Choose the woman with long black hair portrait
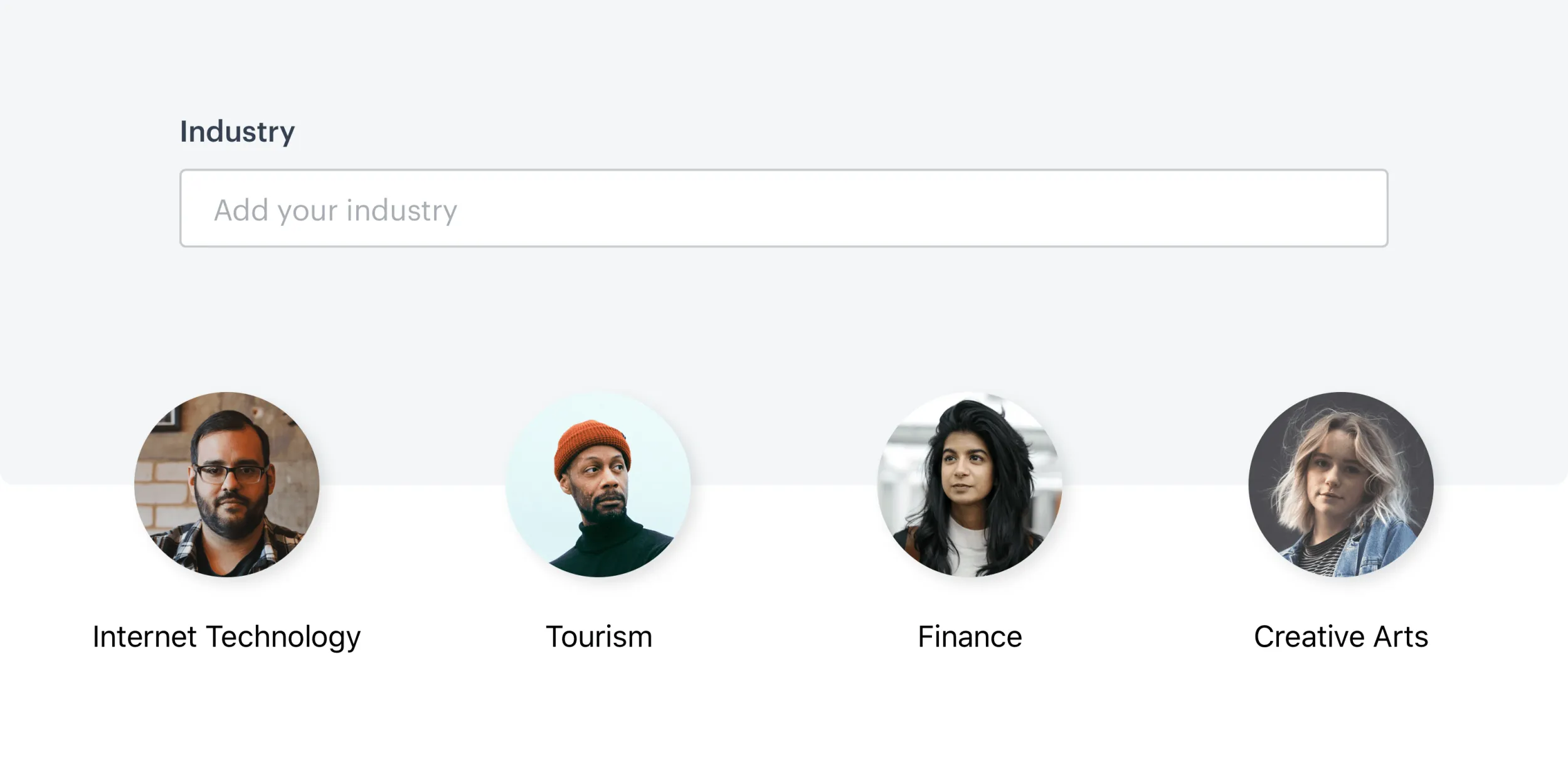 970,484
